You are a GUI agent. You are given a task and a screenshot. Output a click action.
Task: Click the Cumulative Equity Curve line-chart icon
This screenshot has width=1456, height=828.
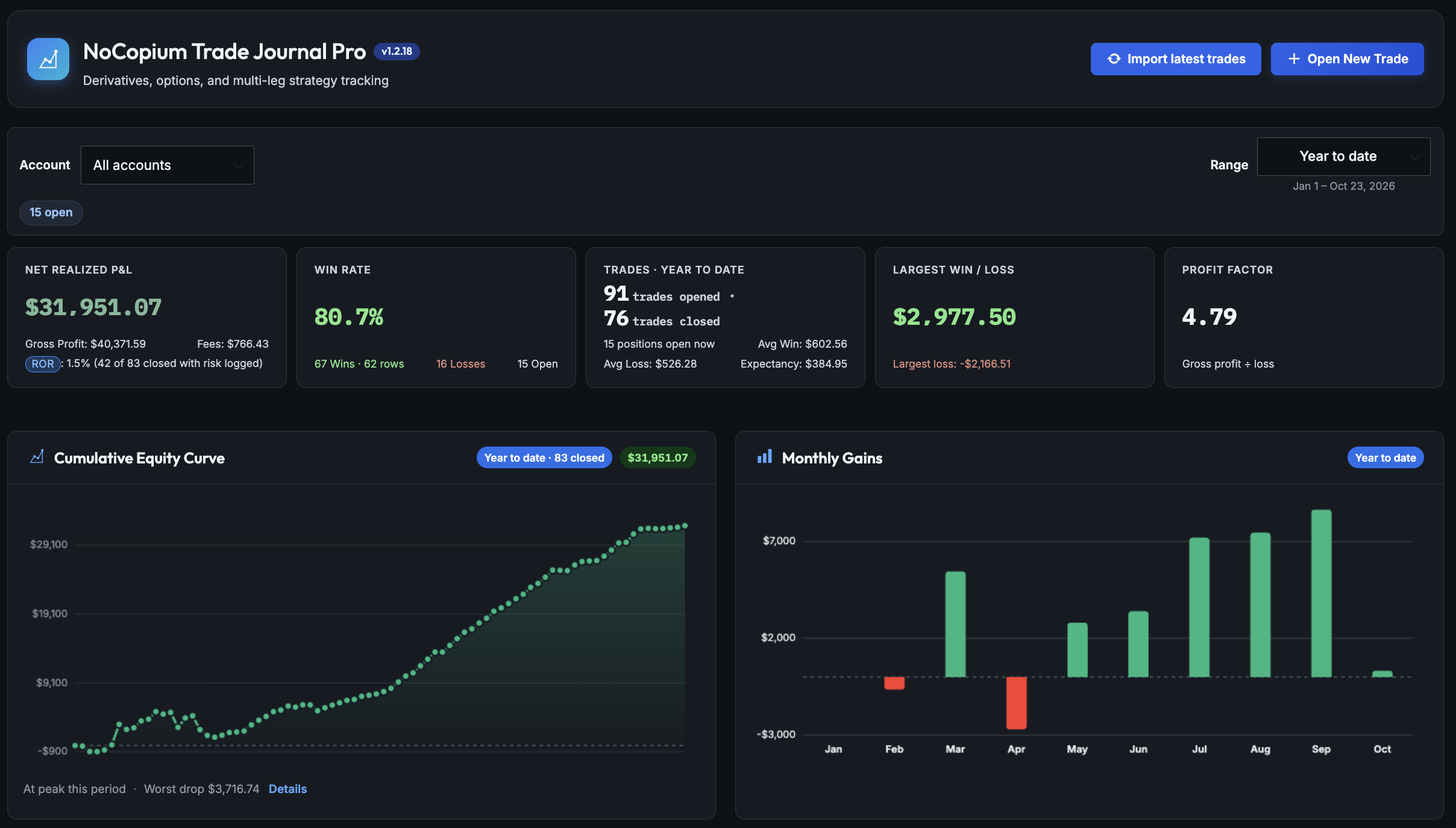coord(37,457)
